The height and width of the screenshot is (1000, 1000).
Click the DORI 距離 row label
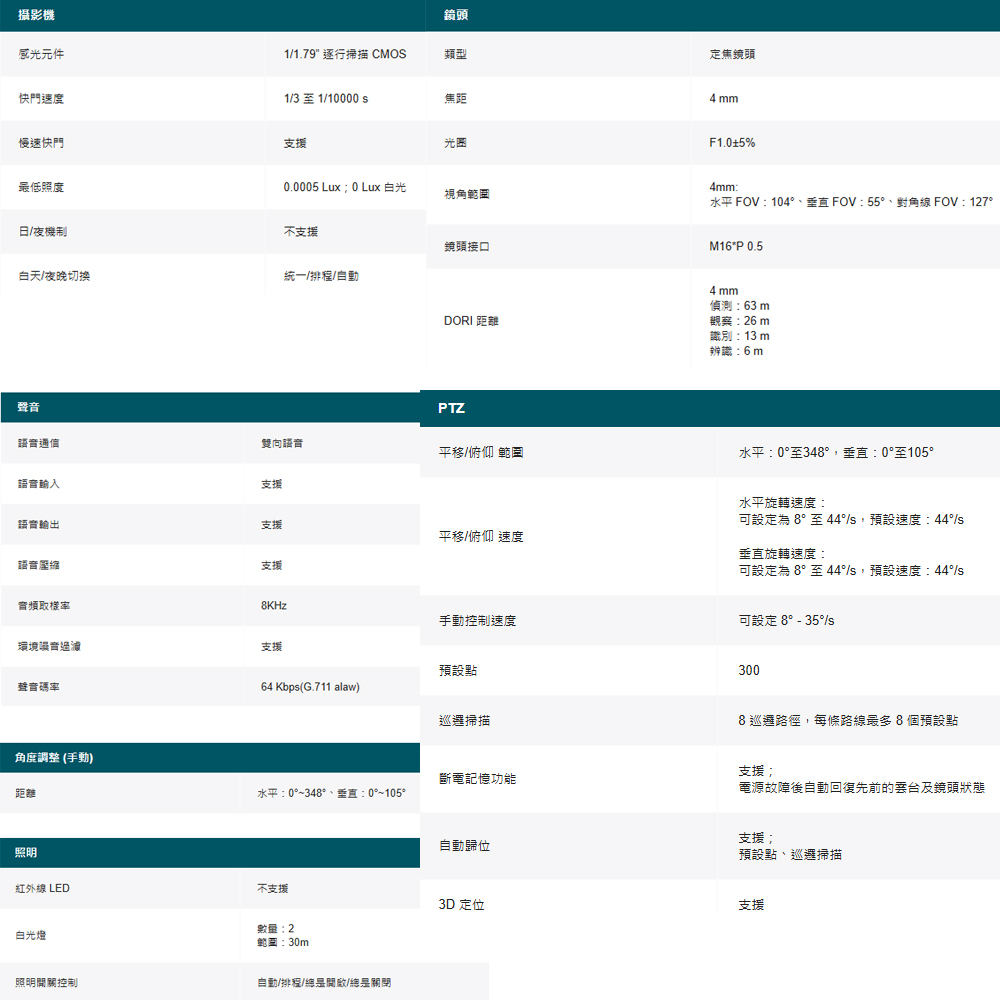[471, 321]
